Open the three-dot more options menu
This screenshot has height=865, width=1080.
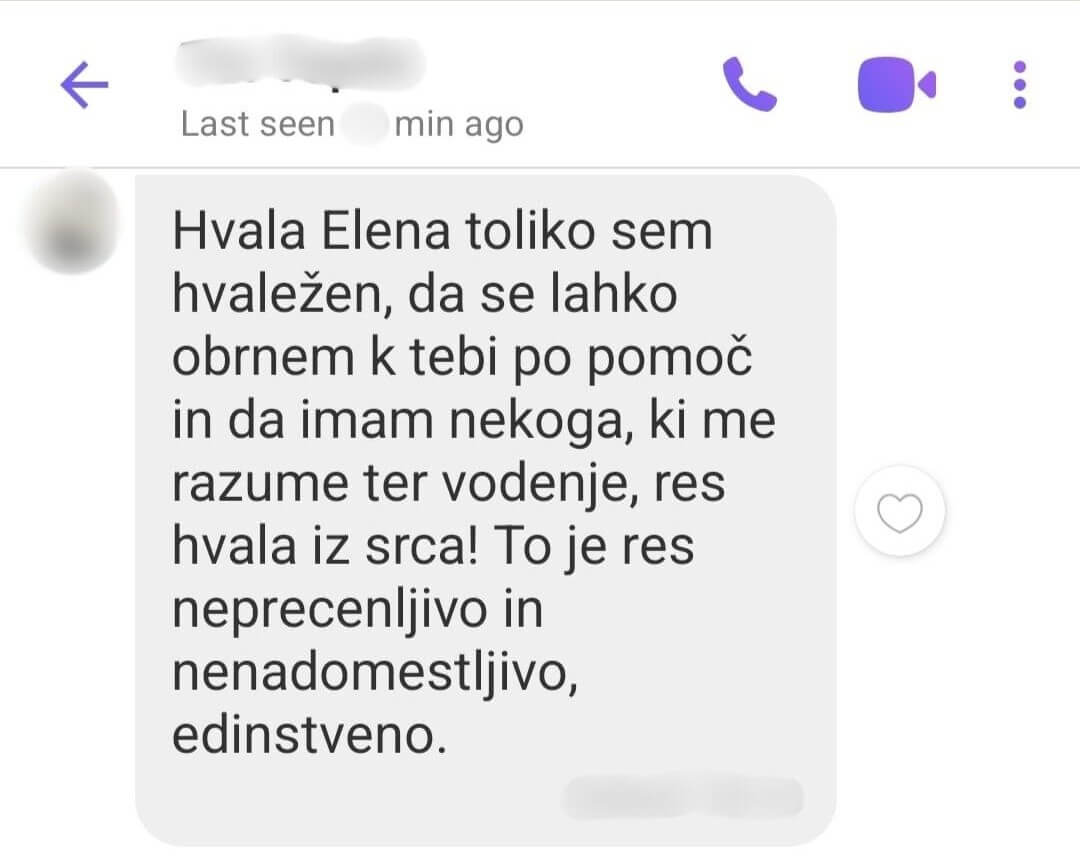click(1020, 85)
